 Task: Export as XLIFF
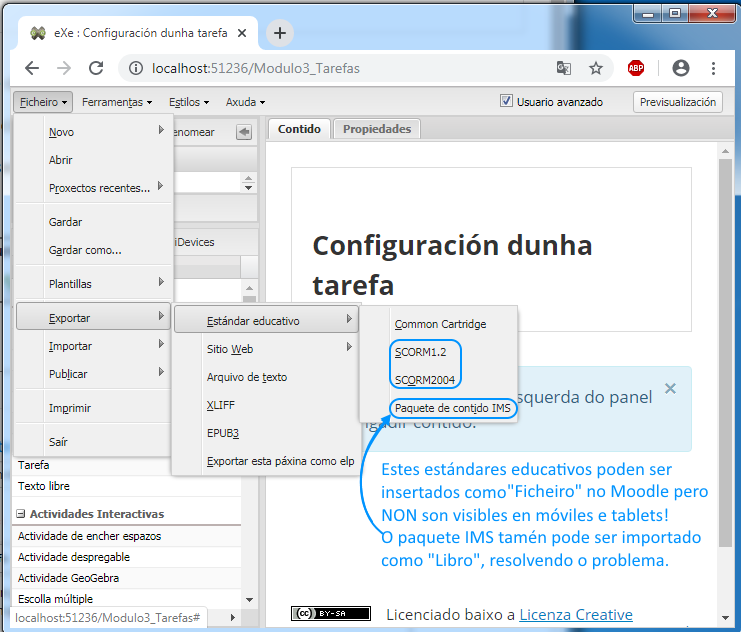coord(266,405)
